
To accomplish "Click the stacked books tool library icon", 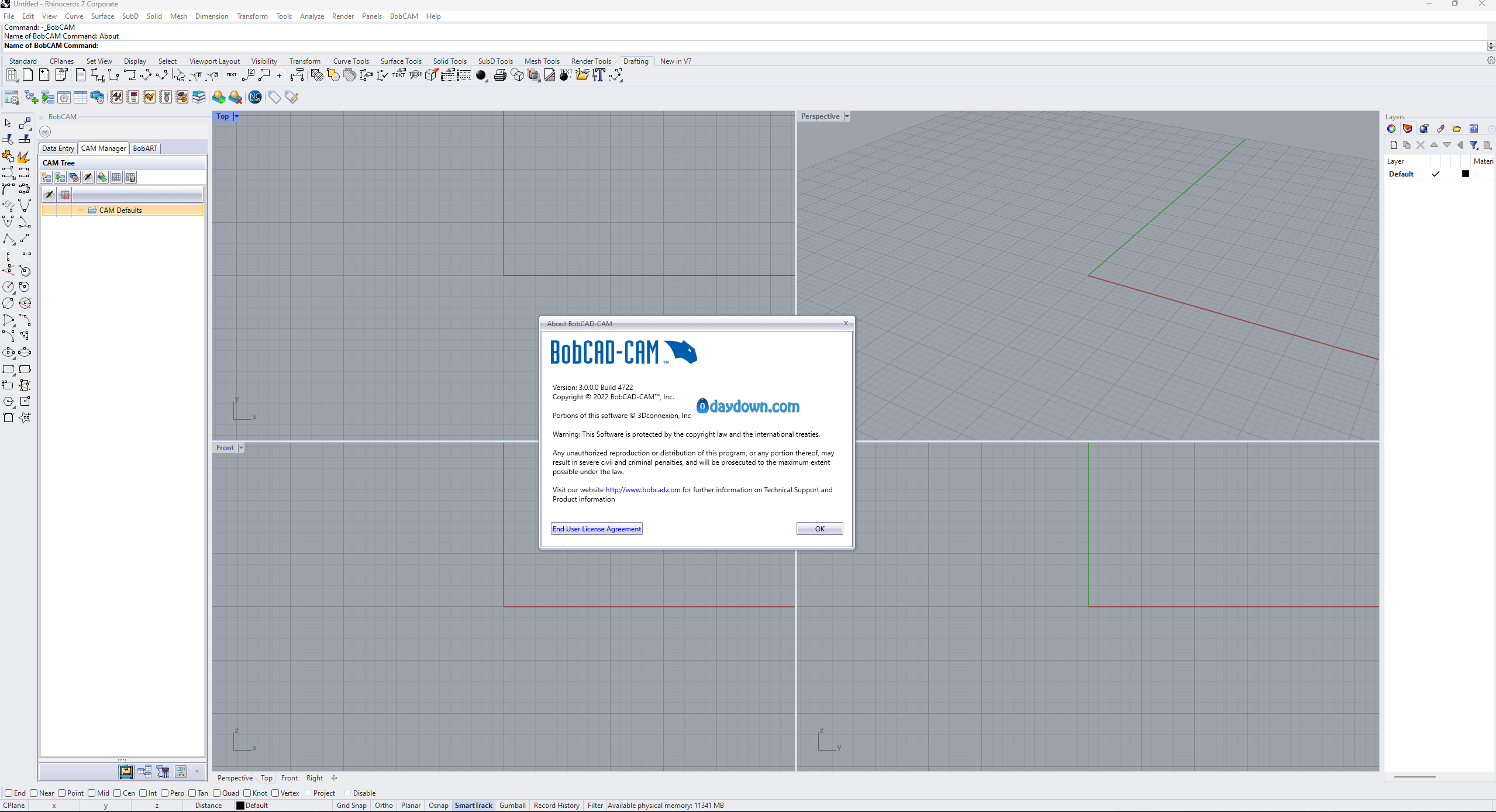I will pyautogui.click(x=199, y=97).
